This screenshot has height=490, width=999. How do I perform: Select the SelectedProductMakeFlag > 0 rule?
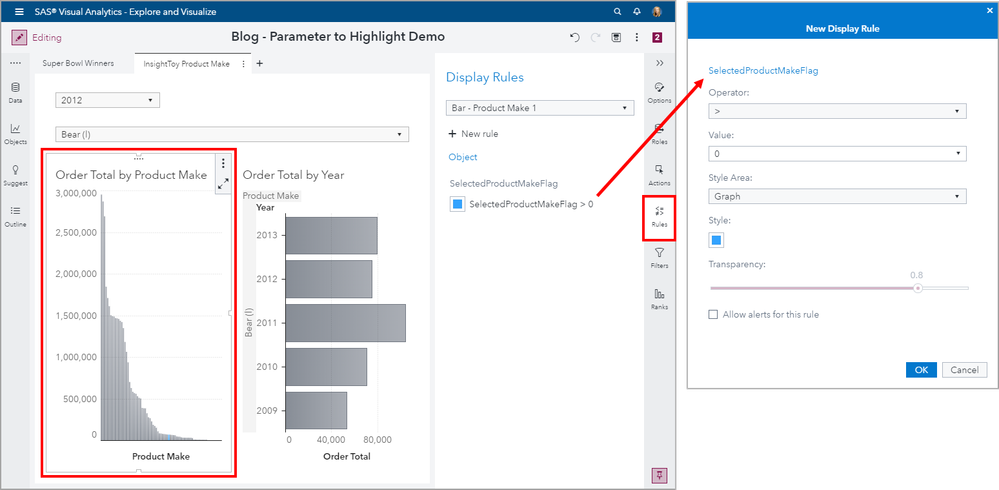pyautogui.click(x=531, y=205)
